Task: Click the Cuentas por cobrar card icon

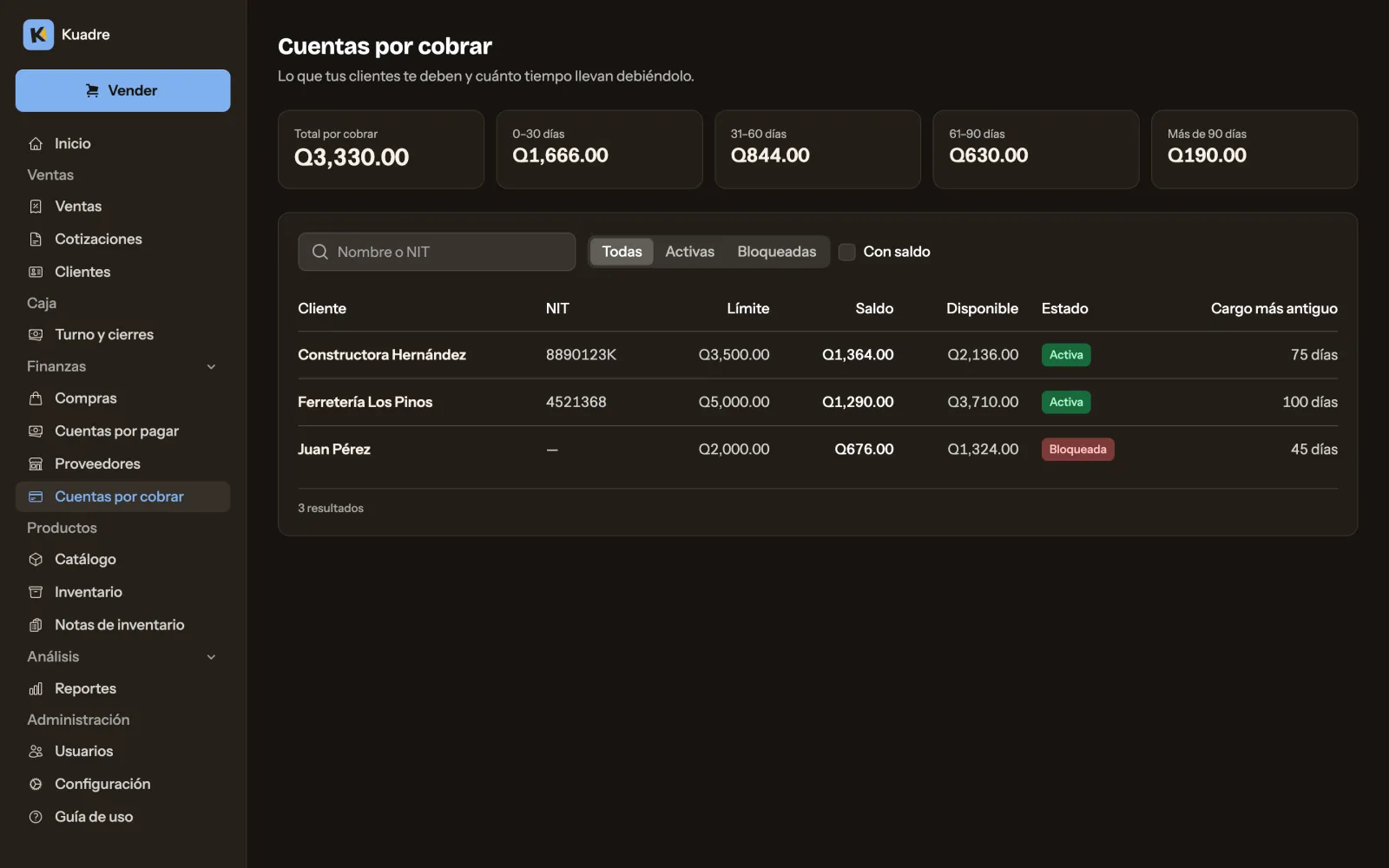Action: (36, 497)
